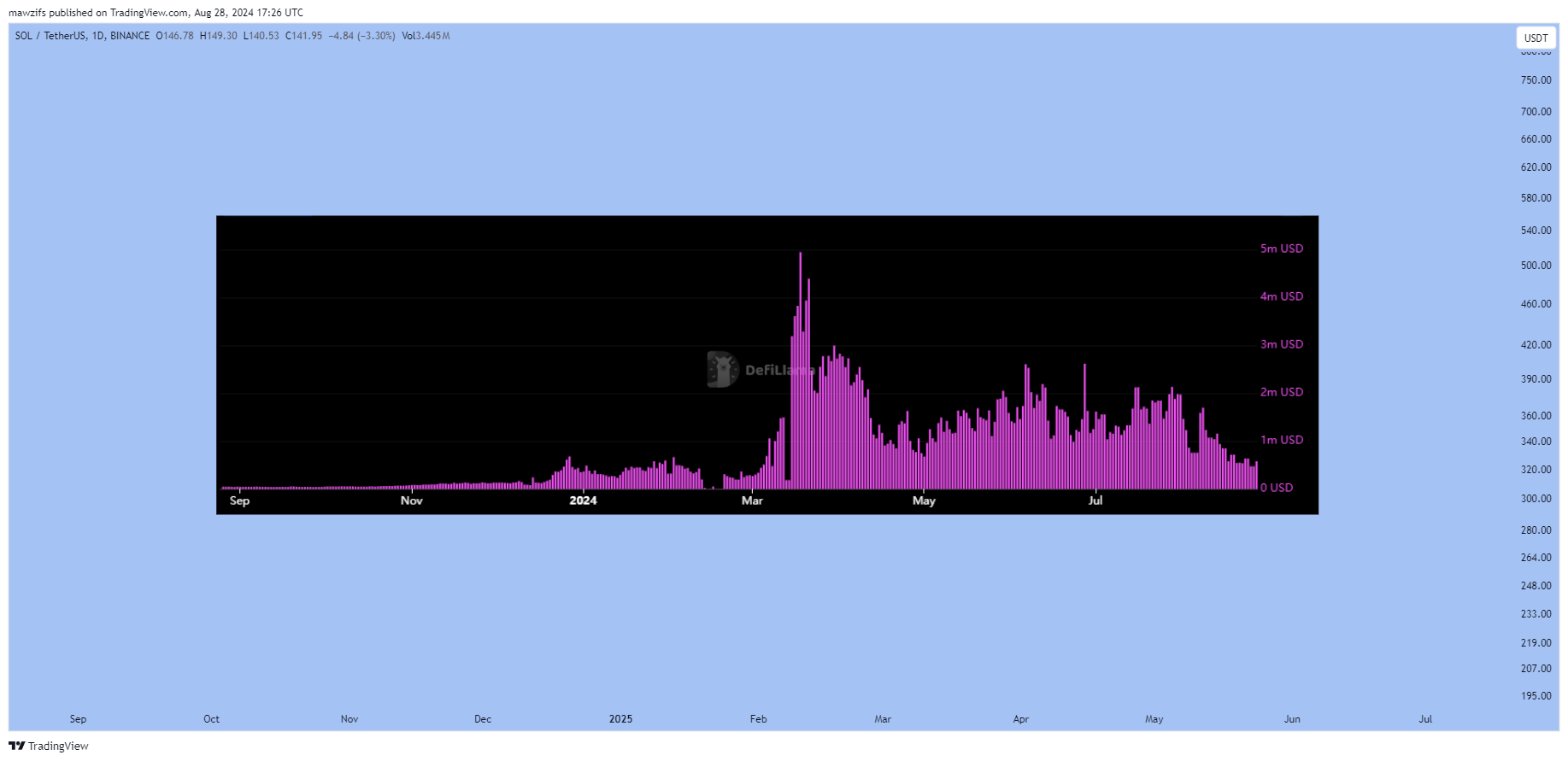
Task: Click the Dec label on TradingView time axis
Action: pyautogui.click(x=483, y=719)
